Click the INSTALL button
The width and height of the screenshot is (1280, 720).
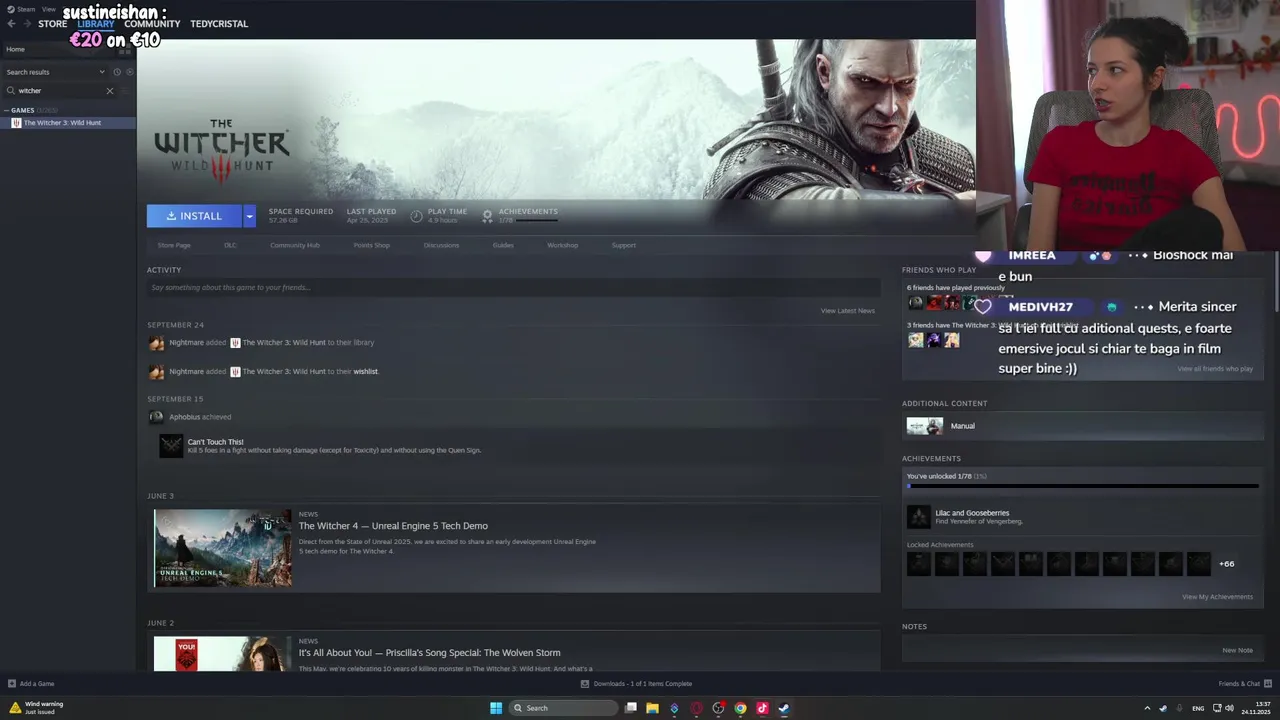pos(194,216)
